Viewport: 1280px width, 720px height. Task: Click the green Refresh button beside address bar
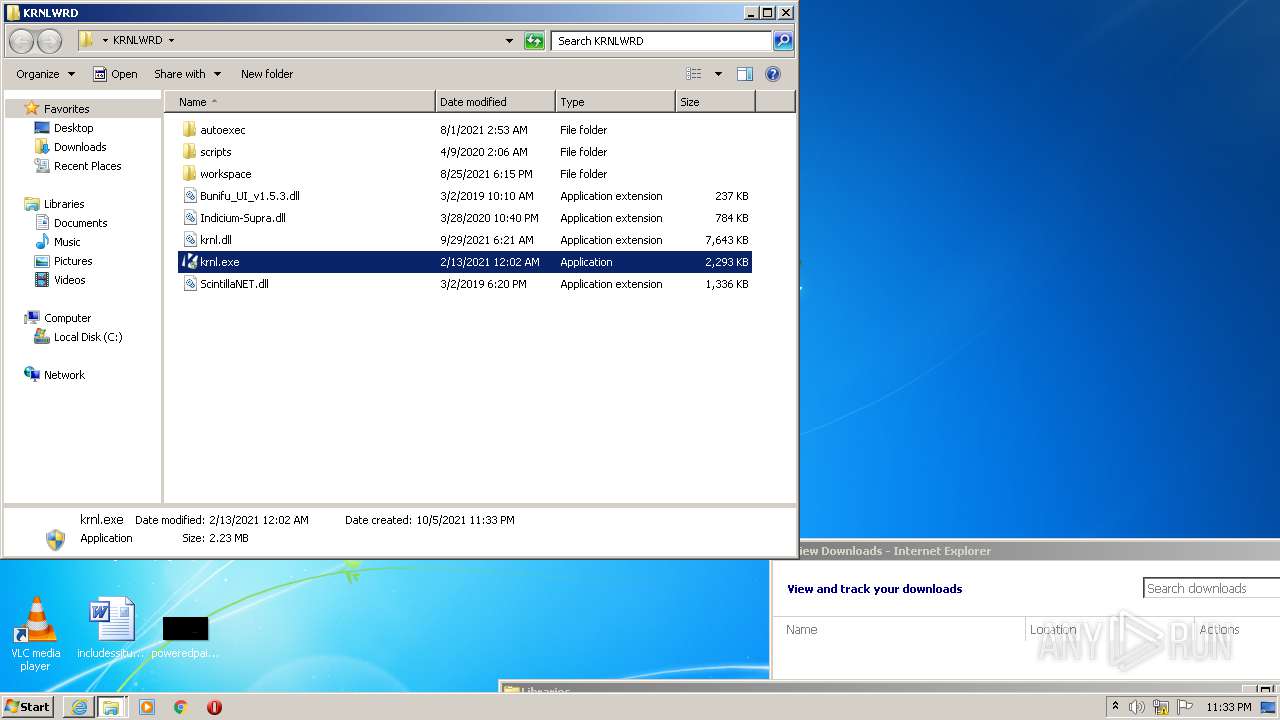click(x=534, y=41)
